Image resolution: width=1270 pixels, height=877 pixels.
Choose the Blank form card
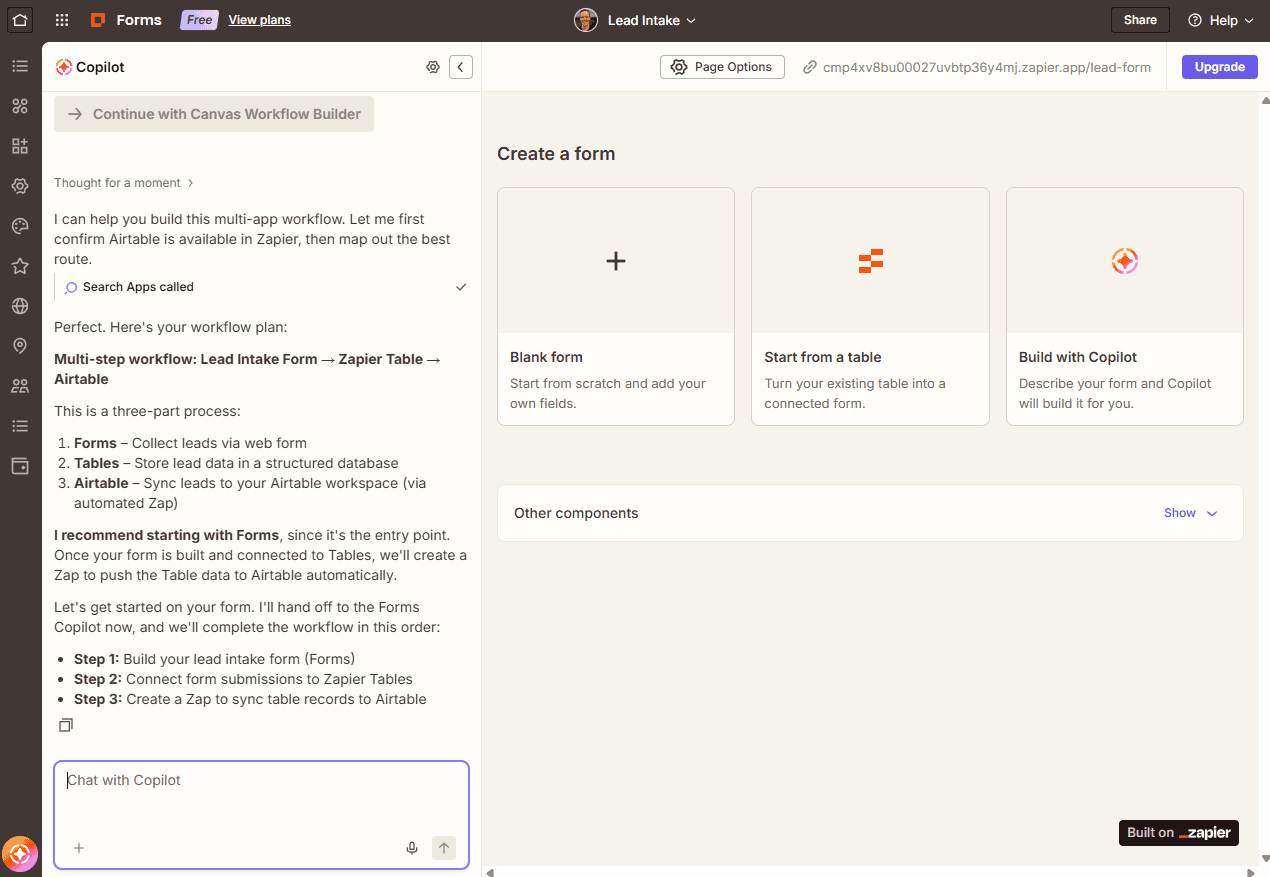click(x=616, y=306)
